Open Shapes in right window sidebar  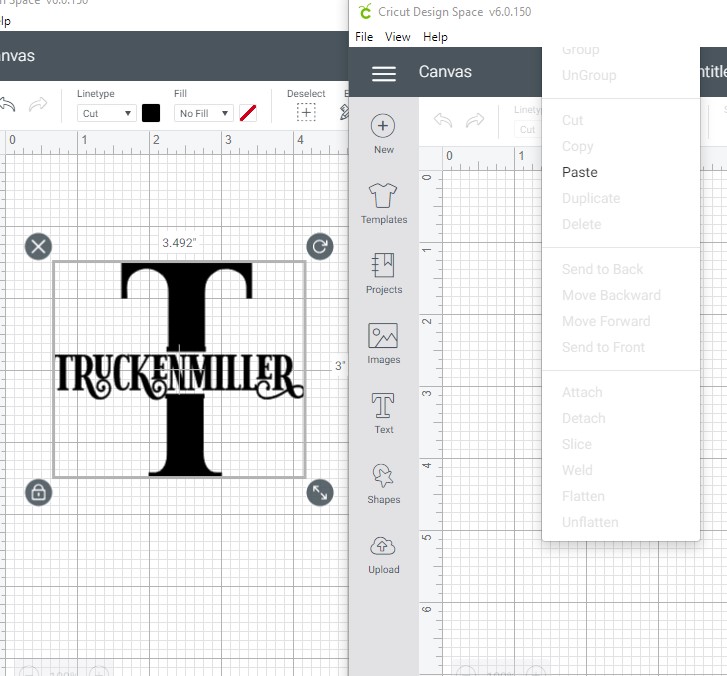coord(383,483)
